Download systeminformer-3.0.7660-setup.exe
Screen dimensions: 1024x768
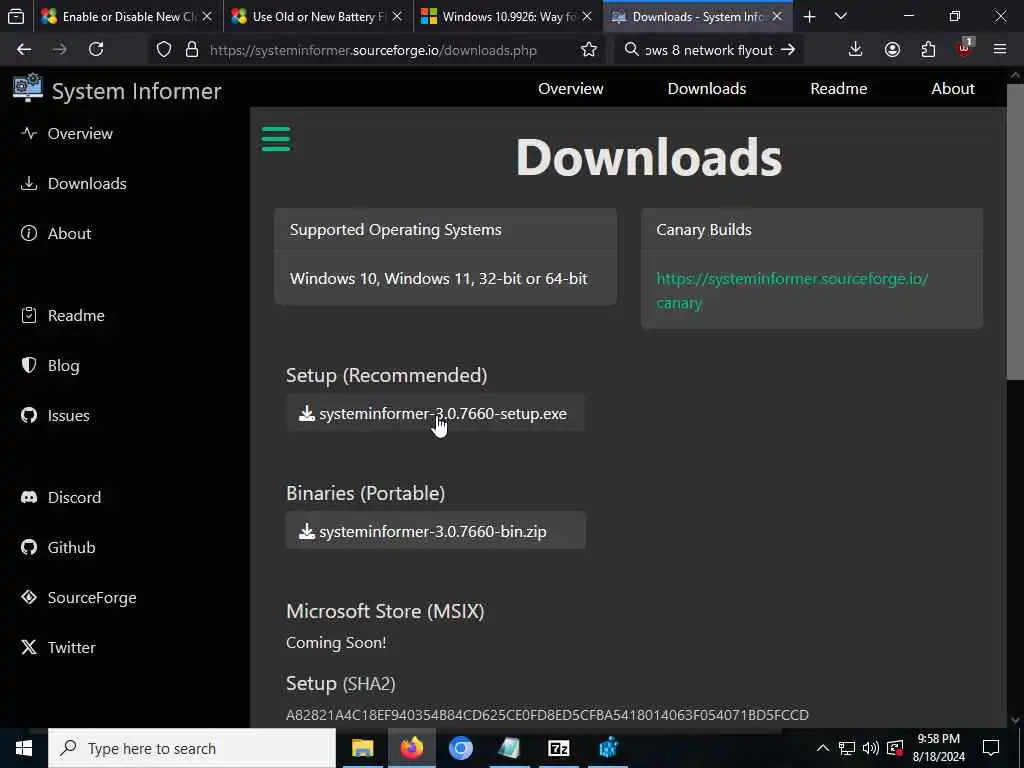coord(435,413)
